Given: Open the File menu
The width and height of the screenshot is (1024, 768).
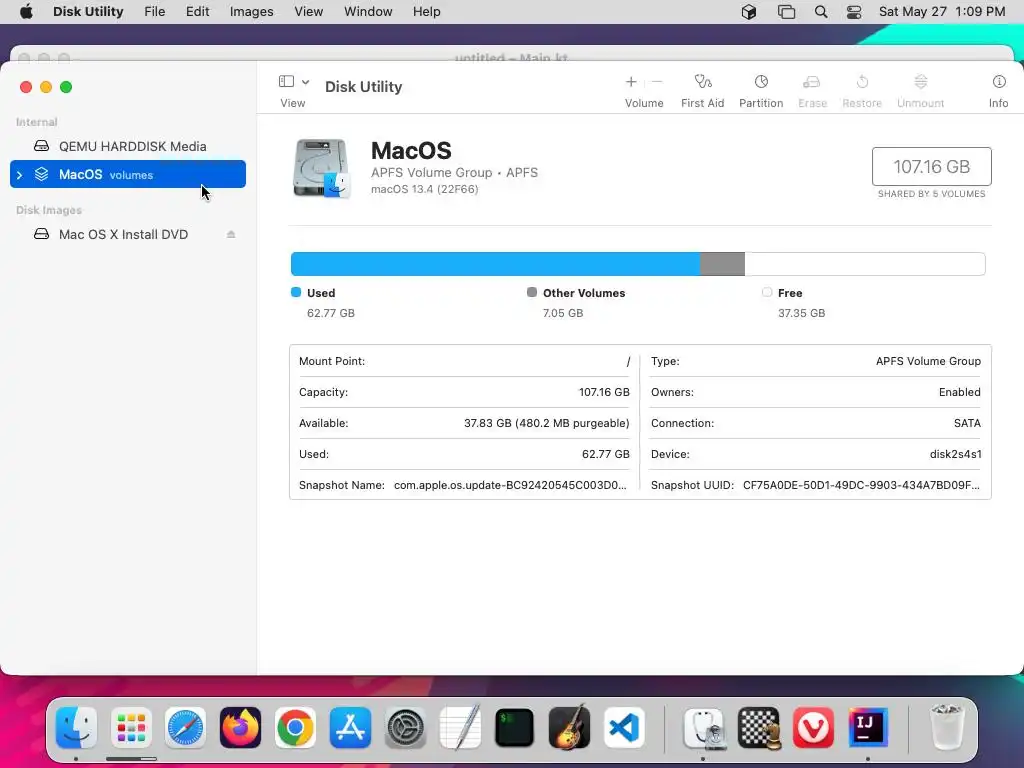Looking at the screenshot, I should point(155,12).
